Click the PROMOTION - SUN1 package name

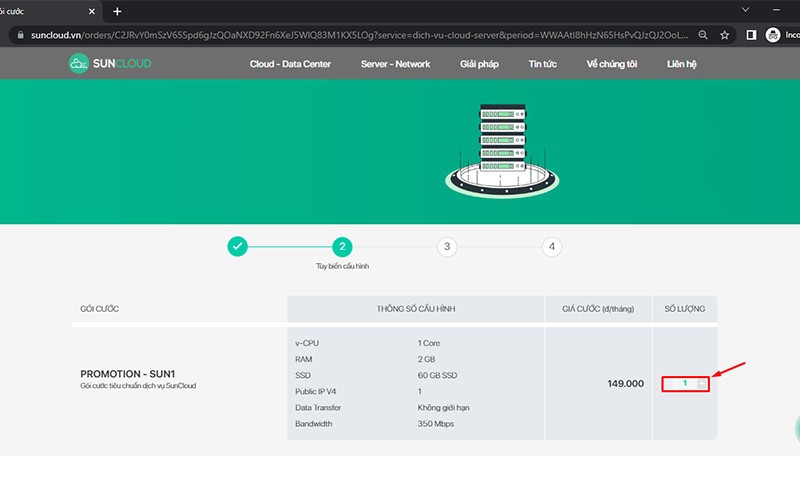pos(128,374)
